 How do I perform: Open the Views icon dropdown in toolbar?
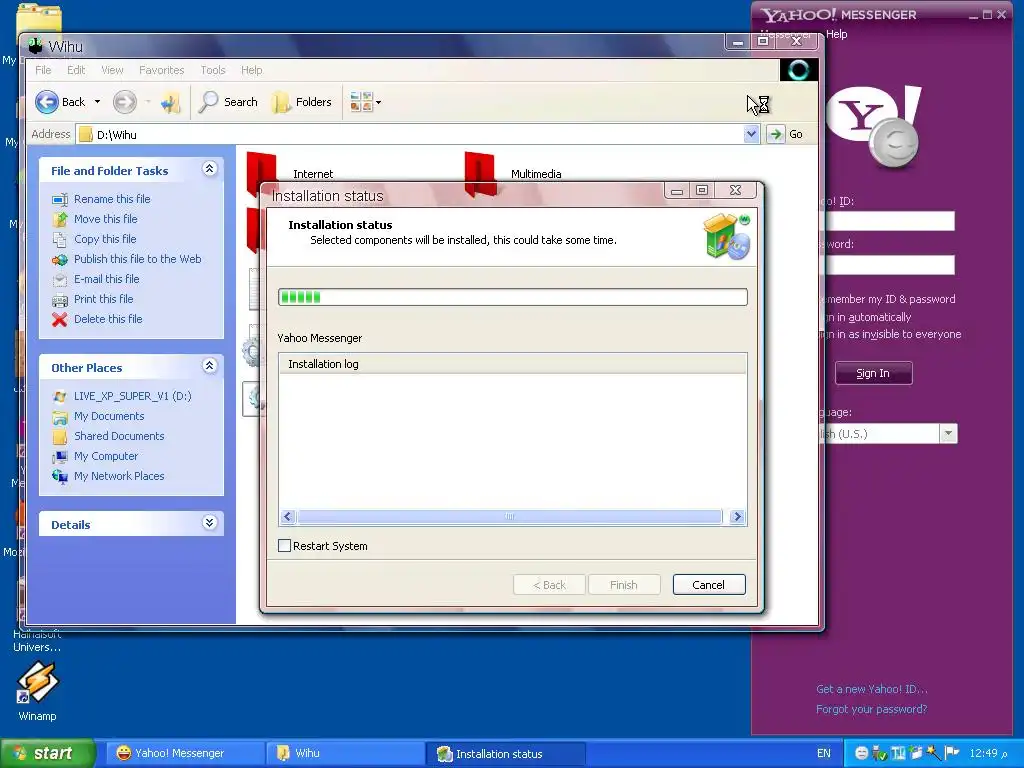365,102
